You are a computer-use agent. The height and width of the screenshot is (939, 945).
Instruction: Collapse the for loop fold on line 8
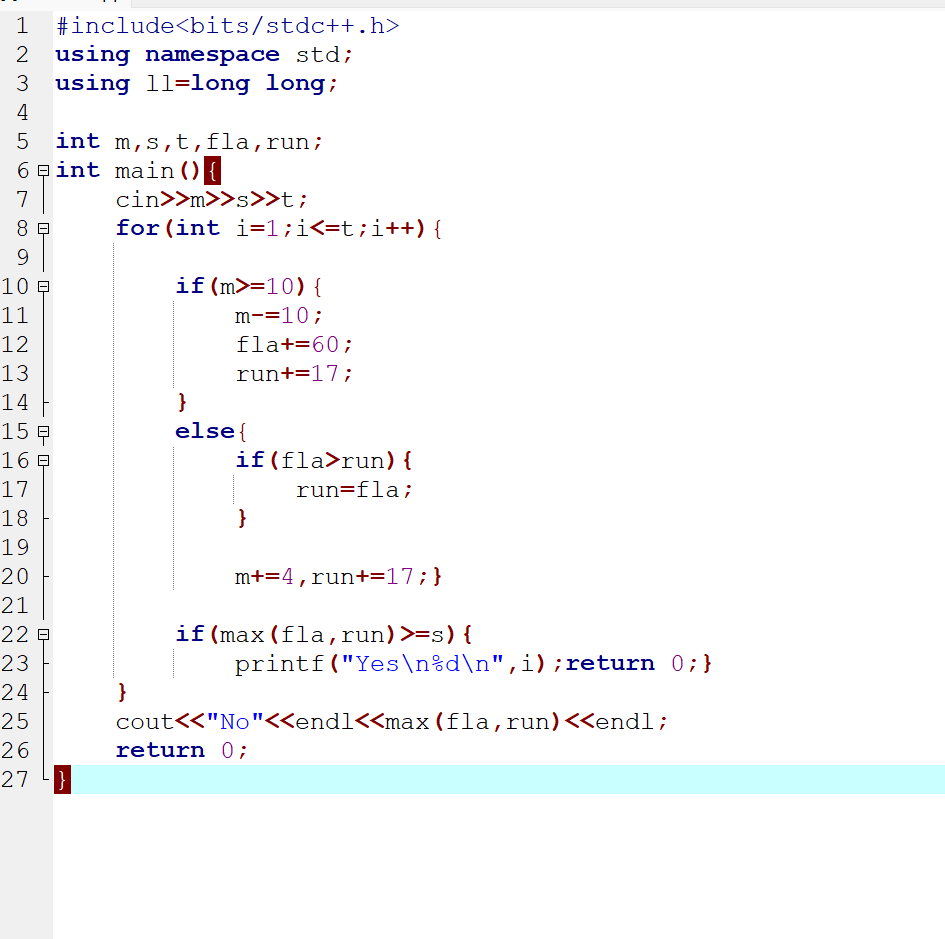pos(43,228)
